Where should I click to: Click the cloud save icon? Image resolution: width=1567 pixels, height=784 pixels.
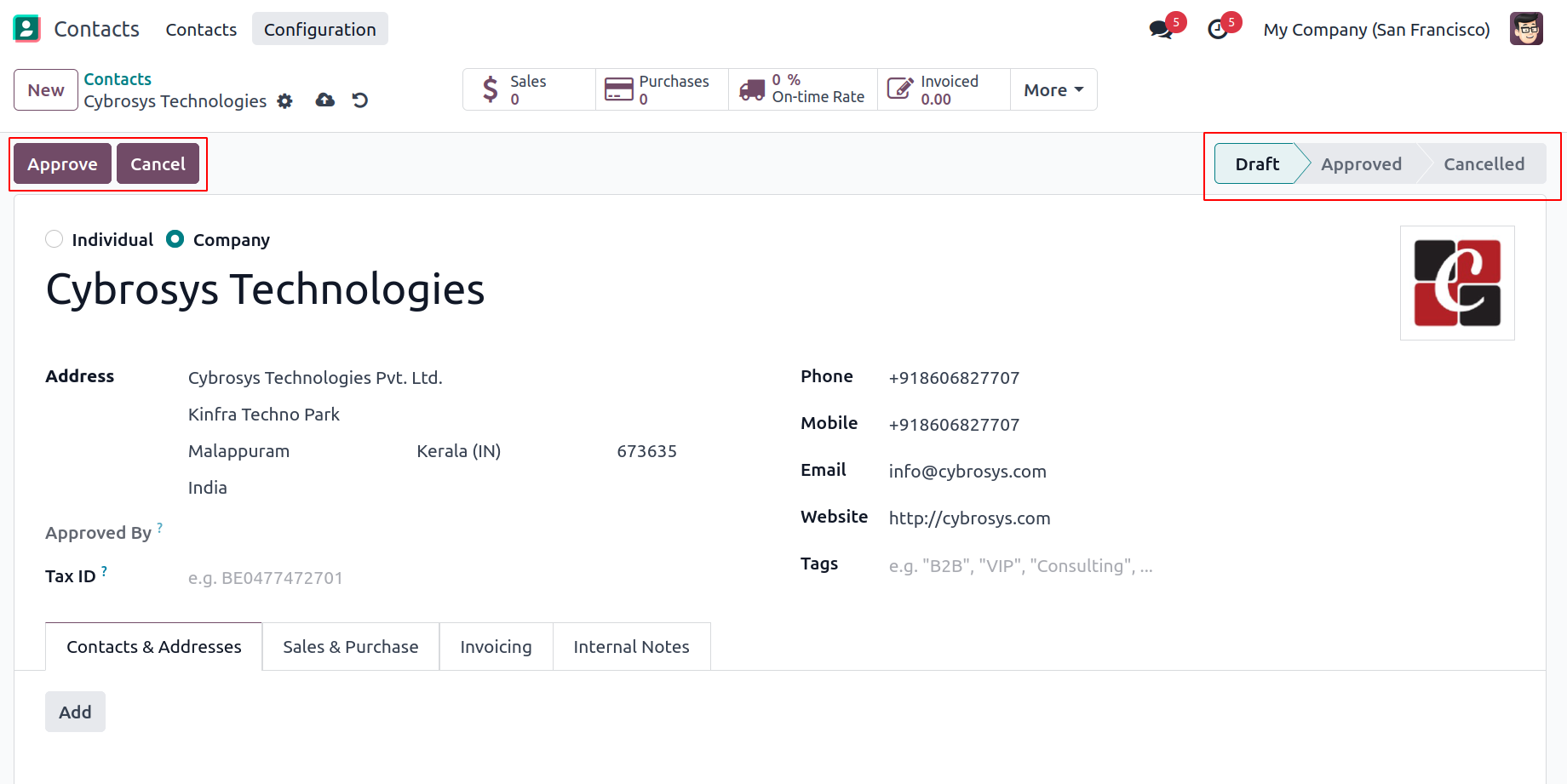(x=324, y=100)
